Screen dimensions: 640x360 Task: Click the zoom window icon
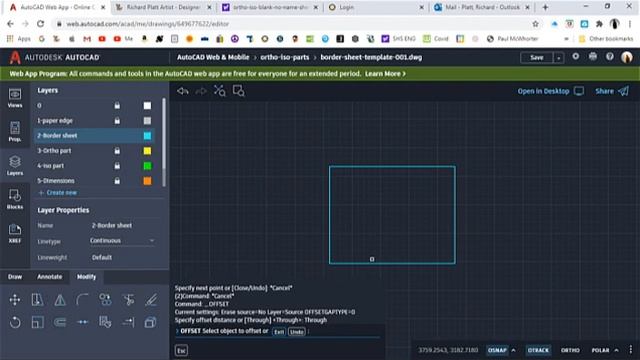pos(238,91)
